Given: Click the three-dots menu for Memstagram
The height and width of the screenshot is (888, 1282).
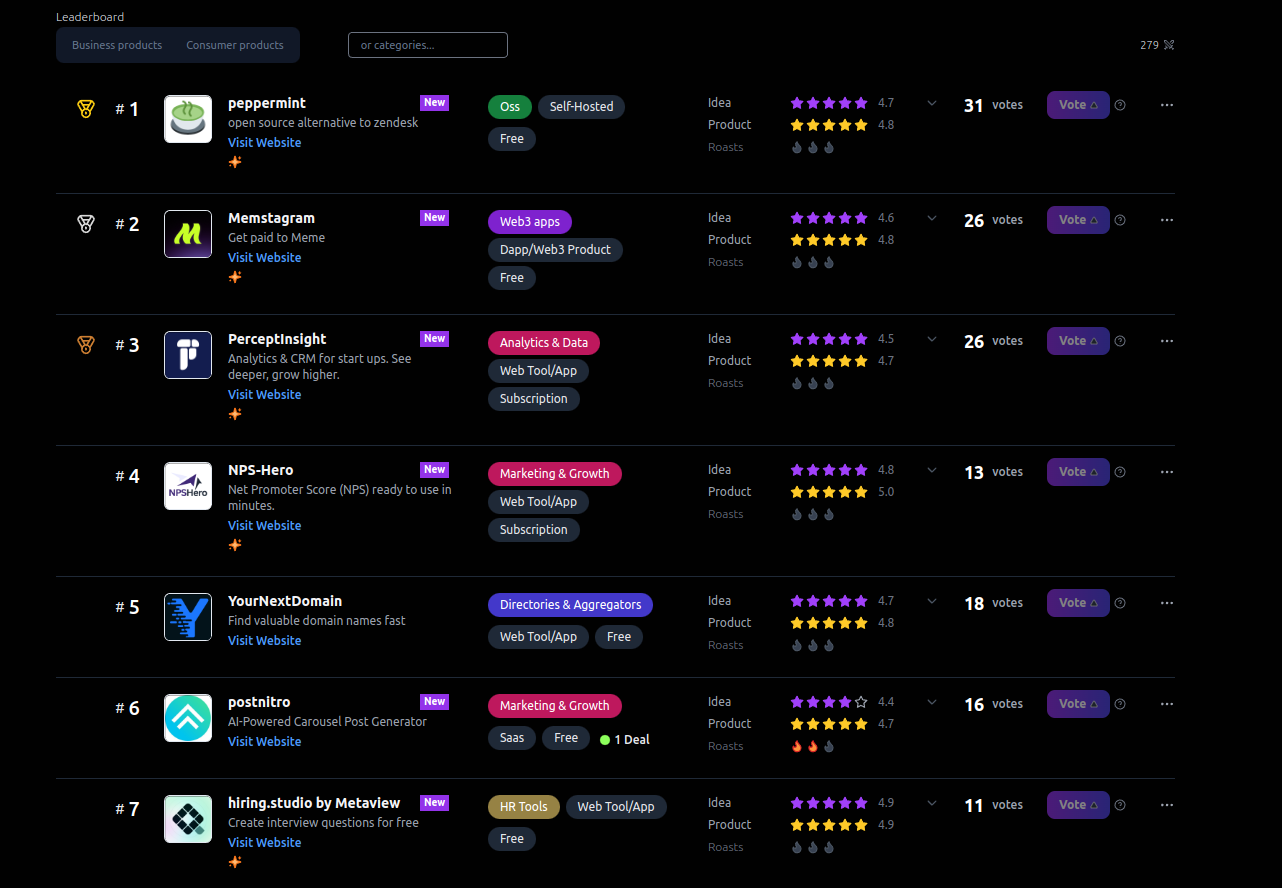Looking at the screenshot, I should [1167, 220].
